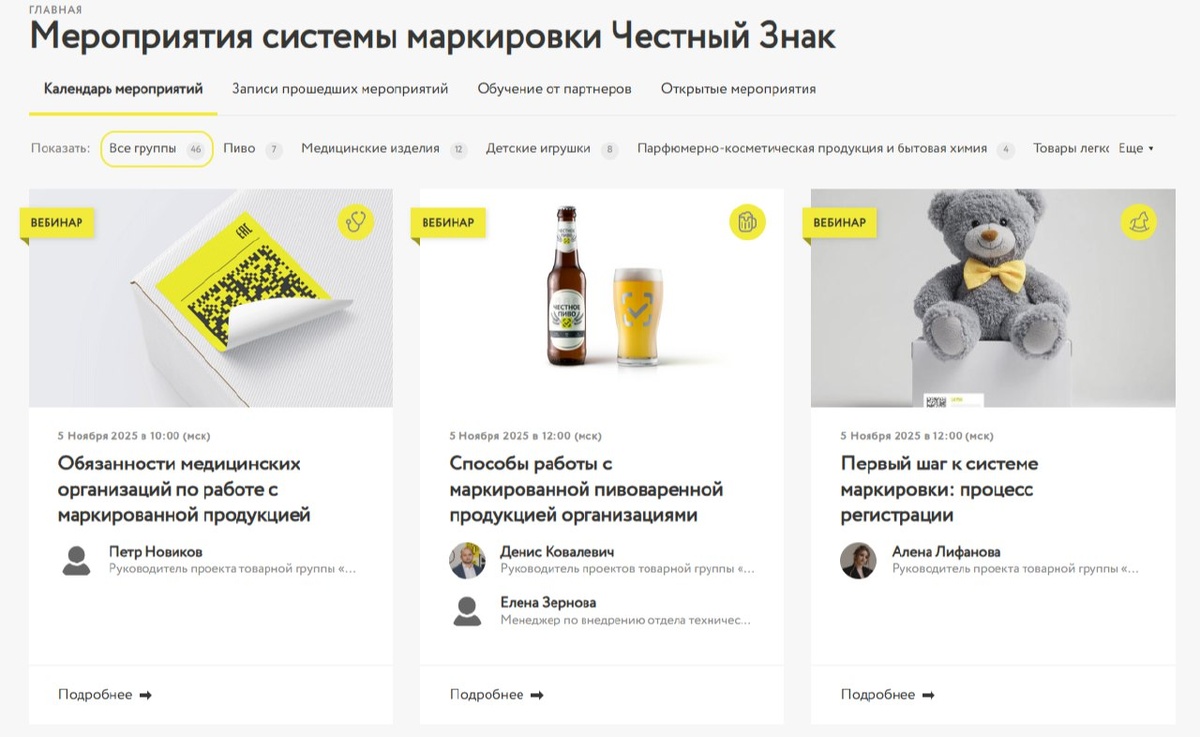This screenshot has height=737, width=1200.
Task: Click the count badge 12 beside Медицинские изделия
Action: 459,150
